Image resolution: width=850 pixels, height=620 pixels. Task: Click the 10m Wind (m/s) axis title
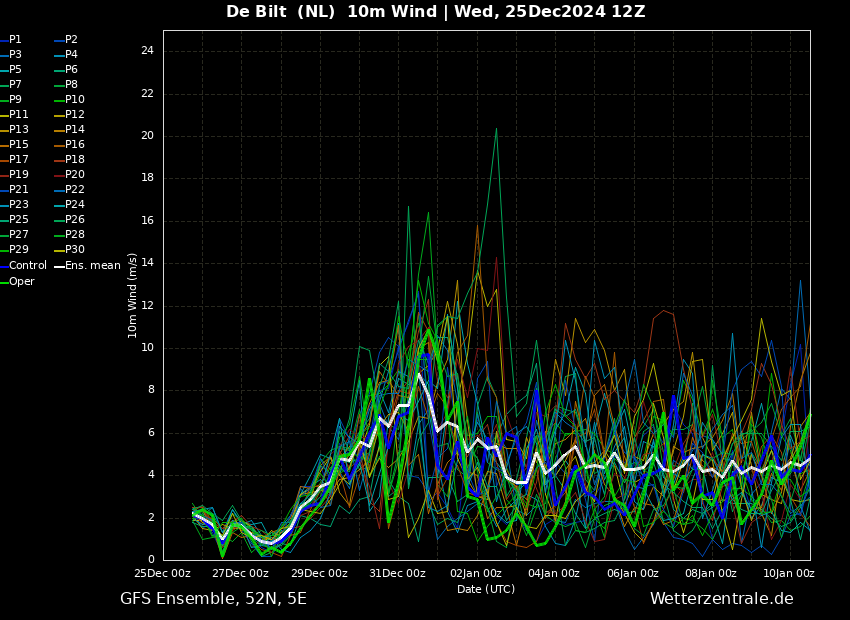[x=132, y=295]
